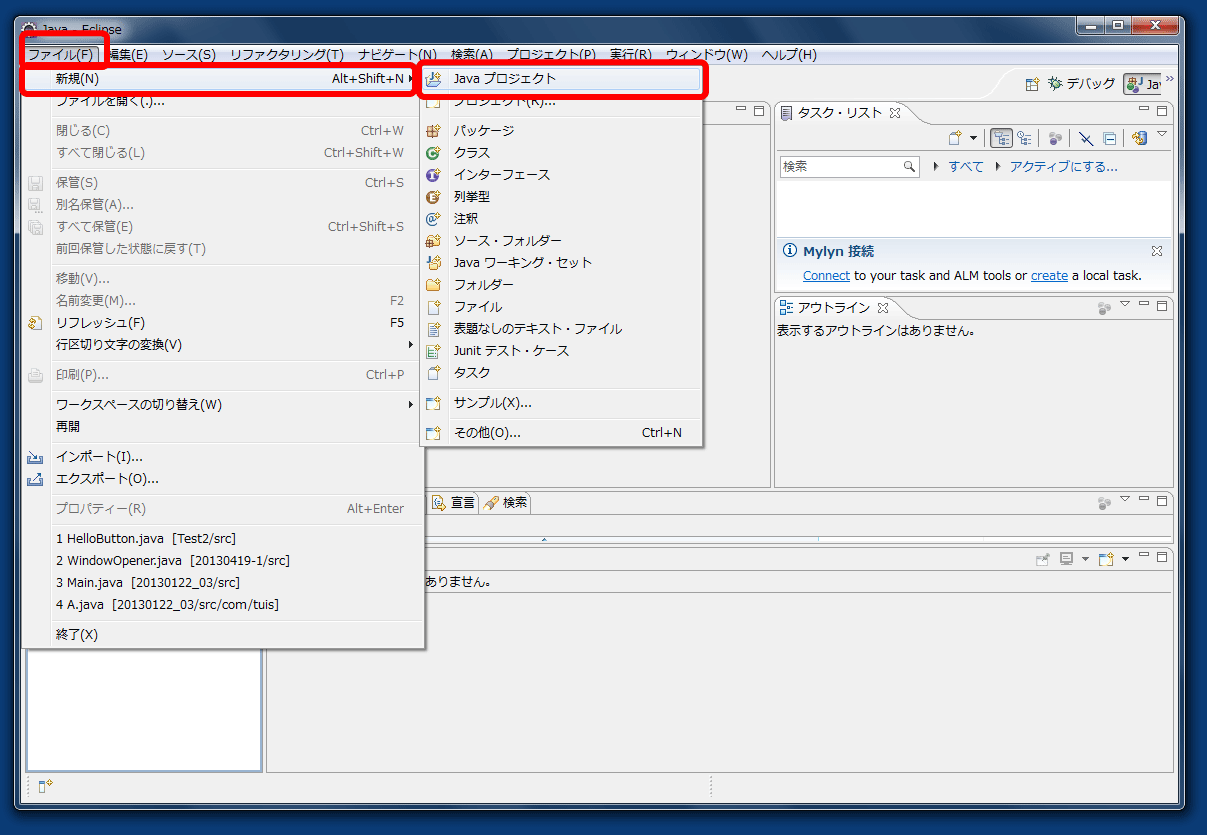Open the Task List view menu triangle
The image size is (1207, 835).
[x=1162, y=134]
